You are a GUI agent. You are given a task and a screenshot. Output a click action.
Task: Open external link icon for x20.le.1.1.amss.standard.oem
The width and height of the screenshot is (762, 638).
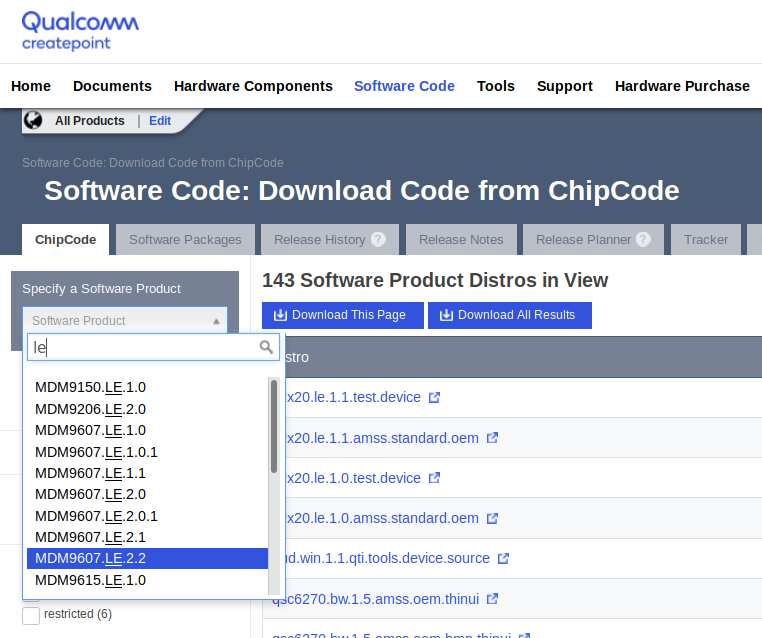[492, 438]
